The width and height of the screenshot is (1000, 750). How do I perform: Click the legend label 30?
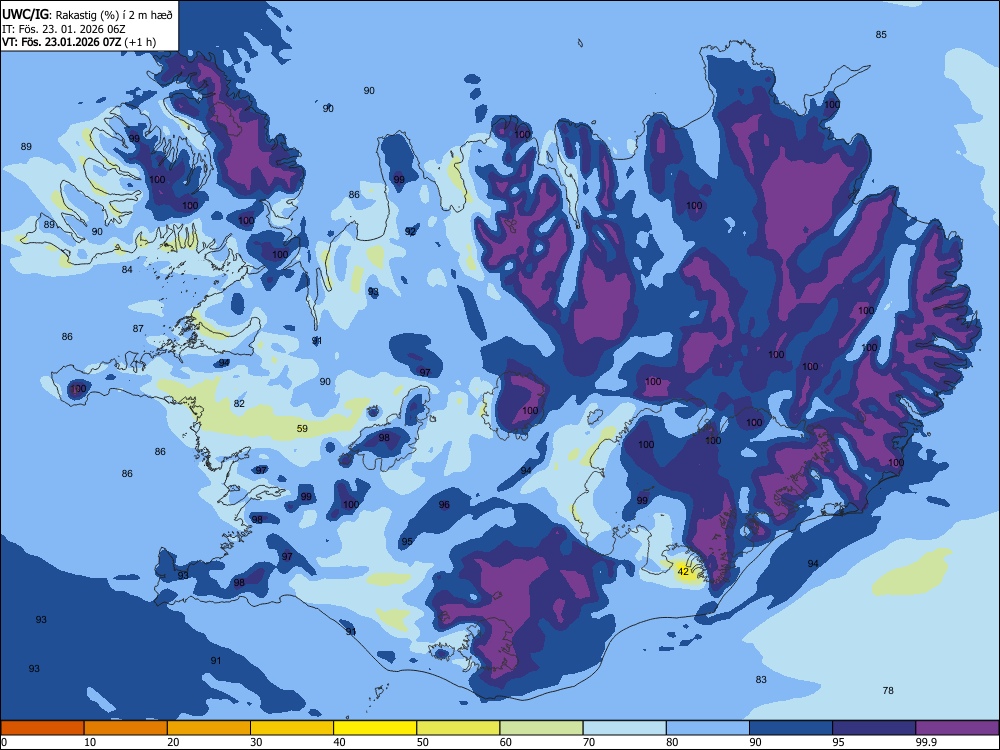256,742
